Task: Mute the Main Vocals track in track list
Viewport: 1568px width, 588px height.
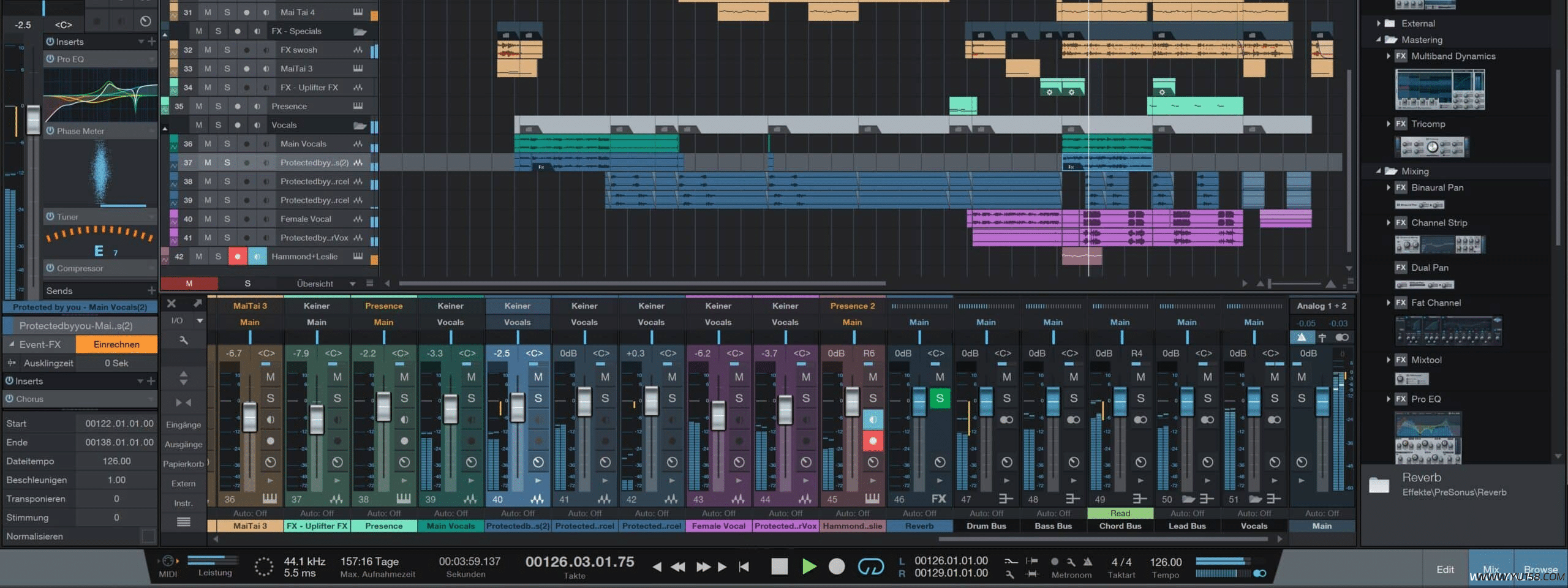Action: [208, 144]
